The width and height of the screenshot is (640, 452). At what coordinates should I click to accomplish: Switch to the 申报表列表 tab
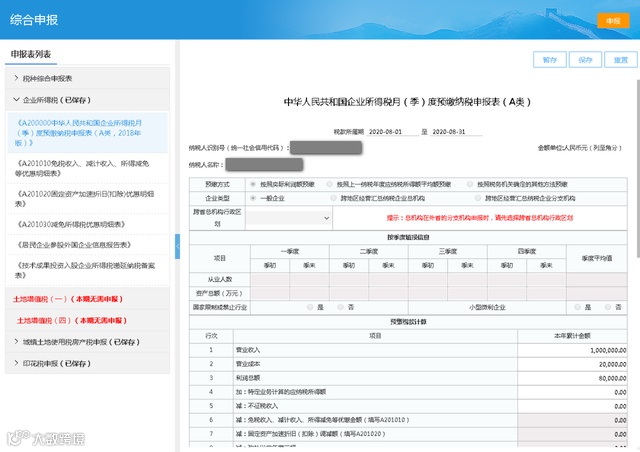(x=31, y=54)
